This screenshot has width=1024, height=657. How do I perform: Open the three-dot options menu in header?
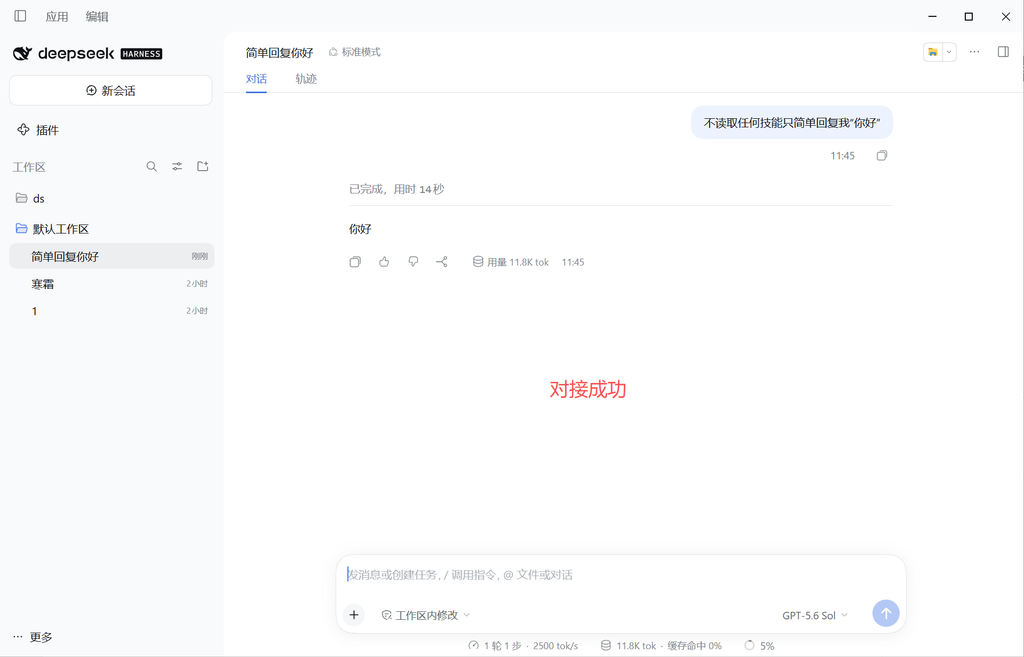[974, 52]
